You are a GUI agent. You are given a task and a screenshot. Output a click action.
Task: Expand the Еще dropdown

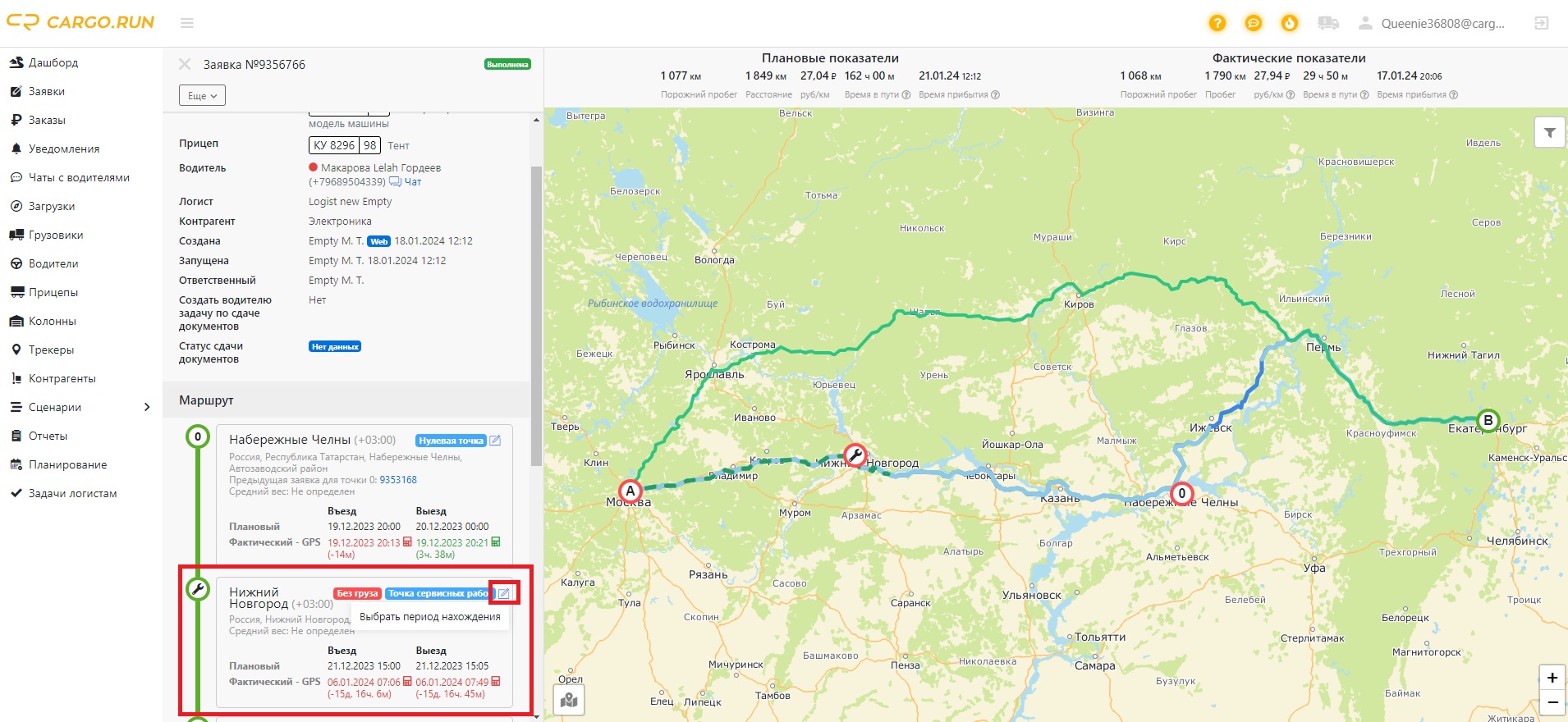click(x=202, y=96)
